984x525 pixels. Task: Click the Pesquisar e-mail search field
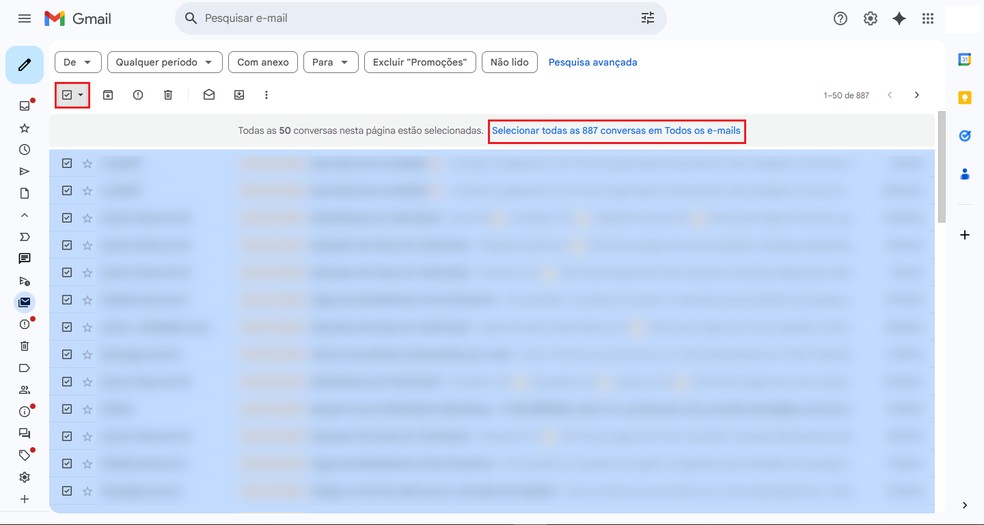click(x=420, y=18)
